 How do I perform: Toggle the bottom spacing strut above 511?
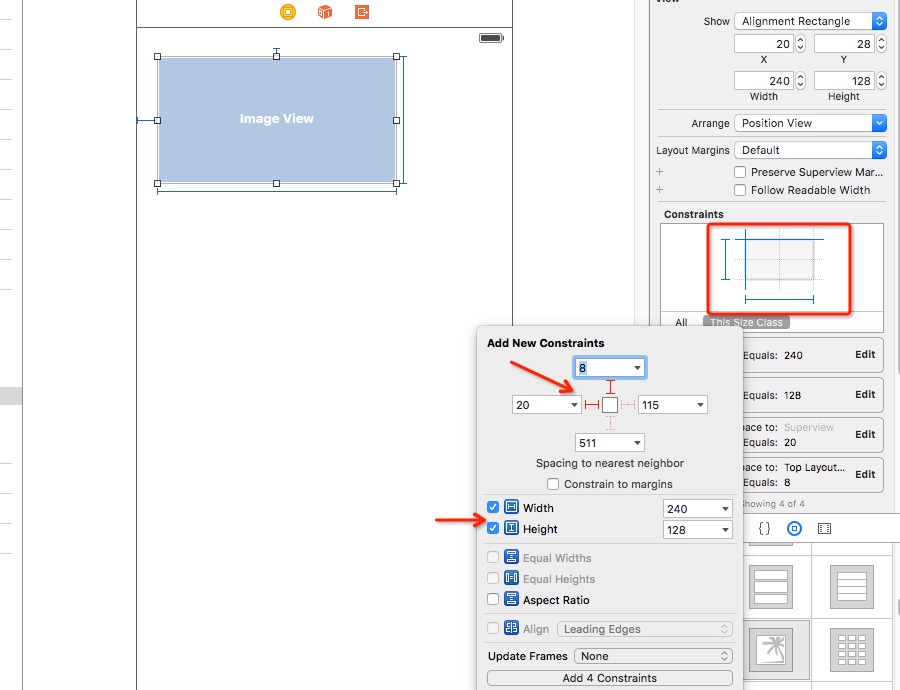coord(610,423)
